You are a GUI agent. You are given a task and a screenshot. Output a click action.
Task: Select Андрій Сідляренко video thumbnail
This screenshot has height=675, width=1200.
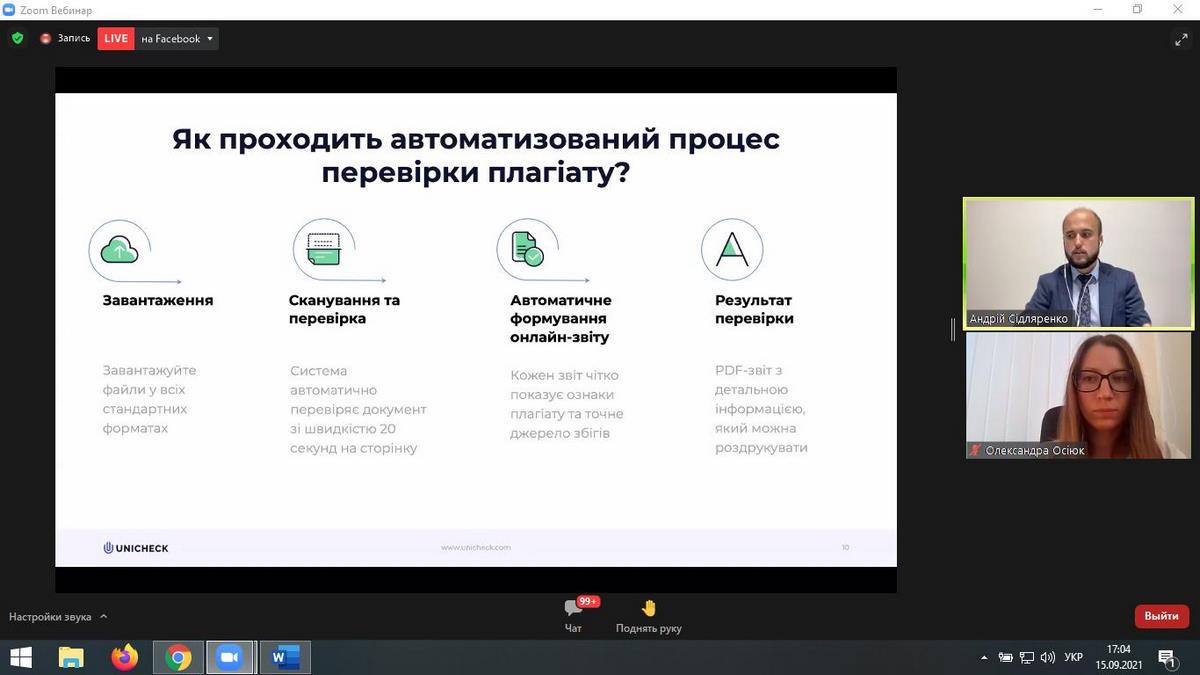coord(1077,263)
